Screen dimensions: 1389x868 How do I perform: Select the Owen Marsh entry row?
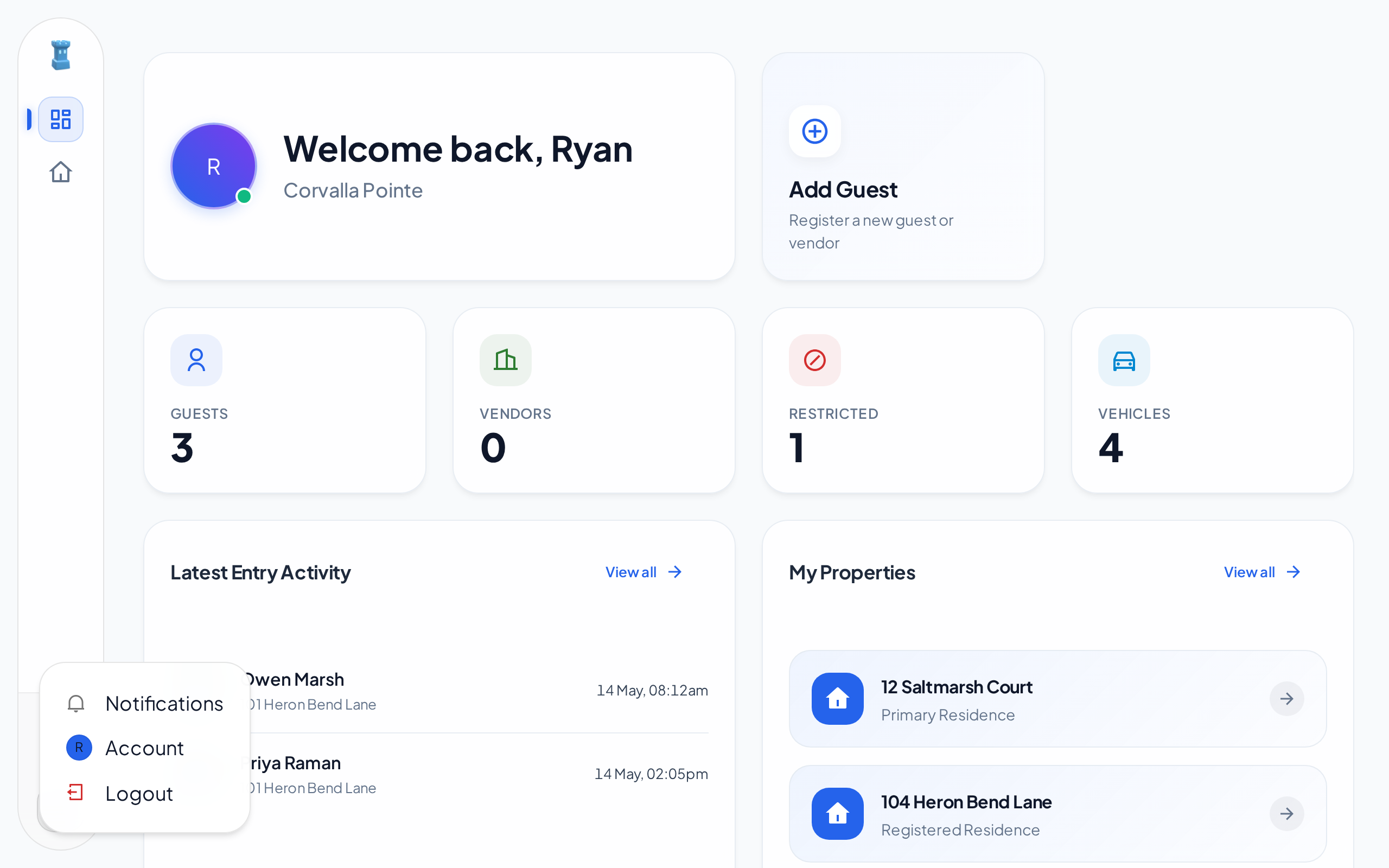pos(439,691)
